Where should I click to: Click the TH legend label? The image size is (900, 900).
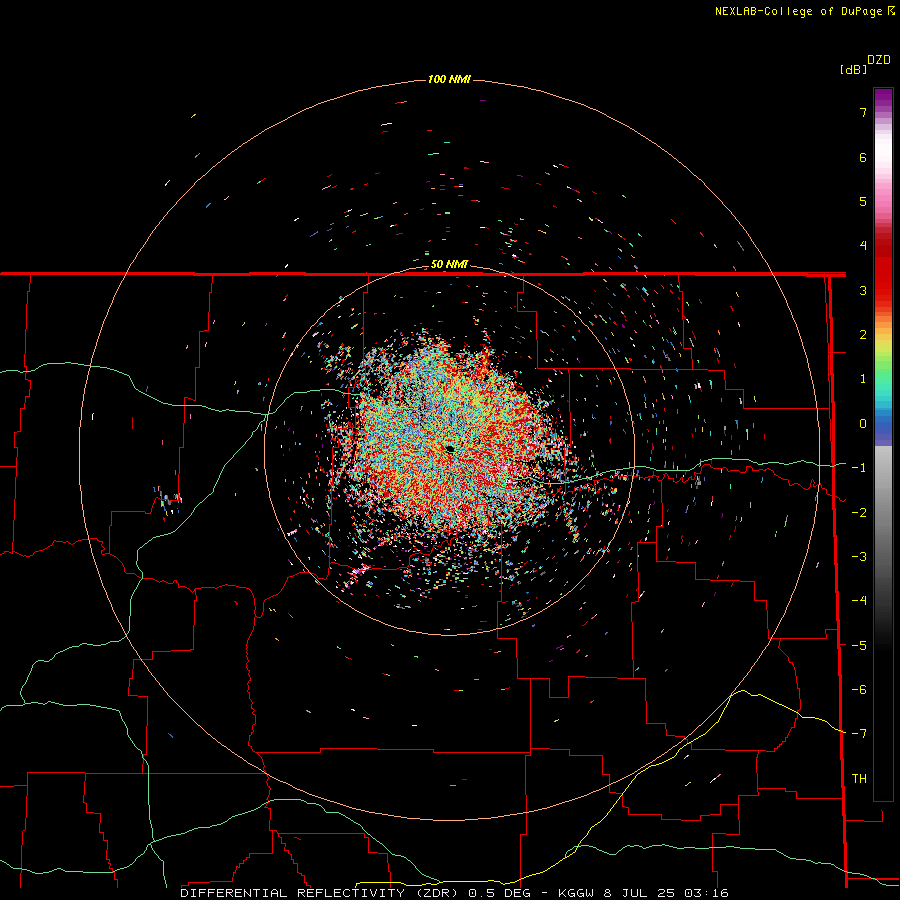(x=859, y=779)
